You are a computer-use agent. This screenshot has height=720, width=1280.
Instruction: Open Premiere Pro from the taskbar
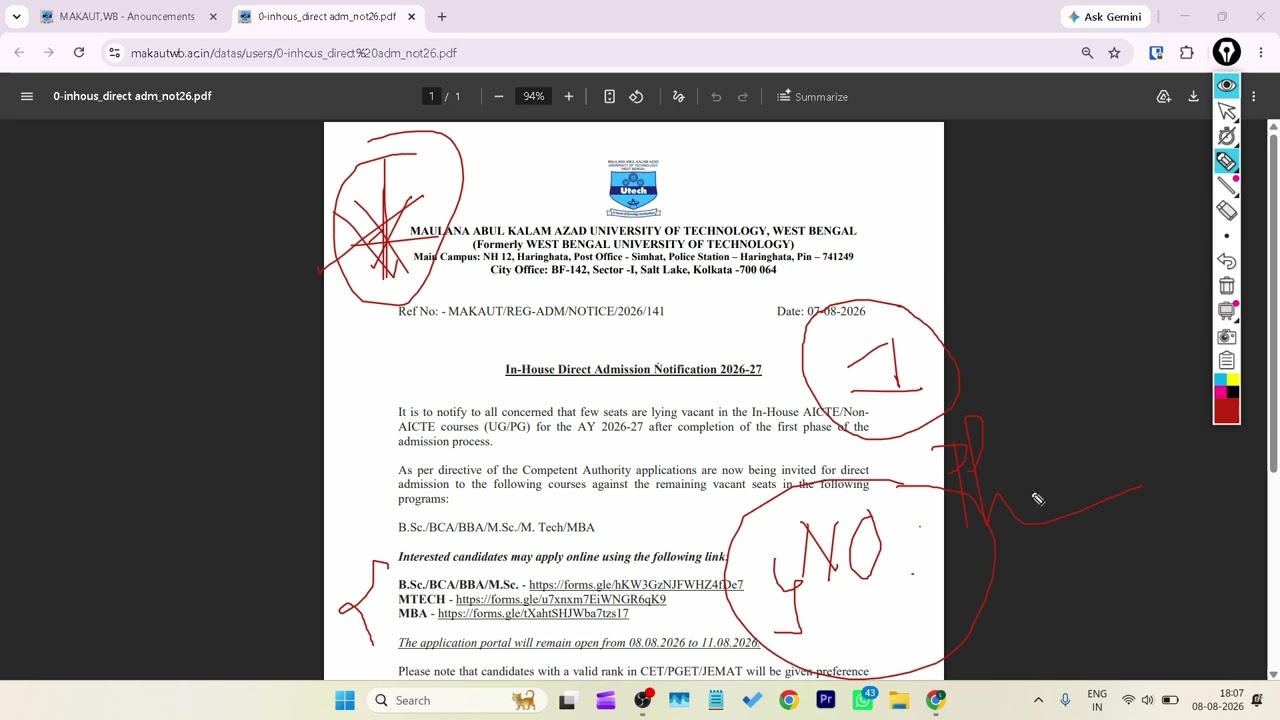(x=826, y=700)
